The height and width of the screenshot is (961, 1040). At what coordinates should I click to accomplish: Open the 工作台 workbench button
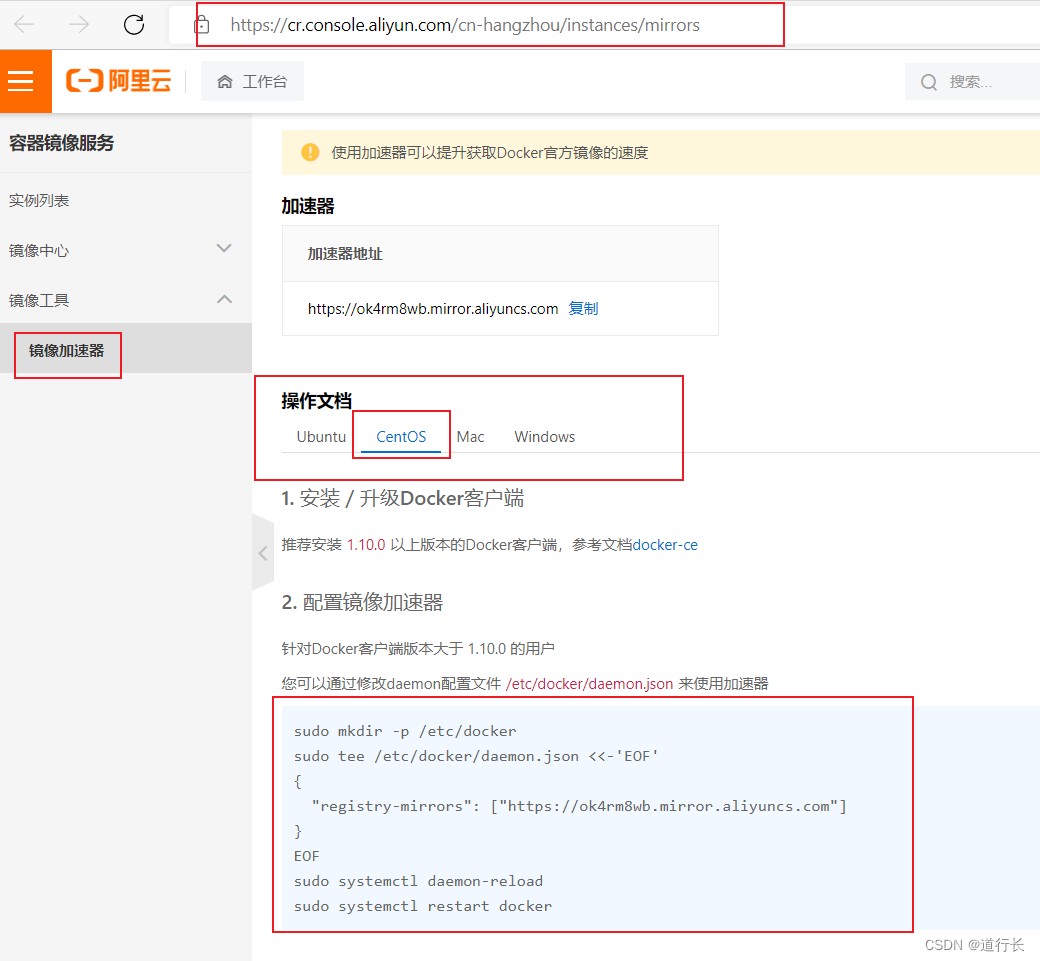coord(252,81)
